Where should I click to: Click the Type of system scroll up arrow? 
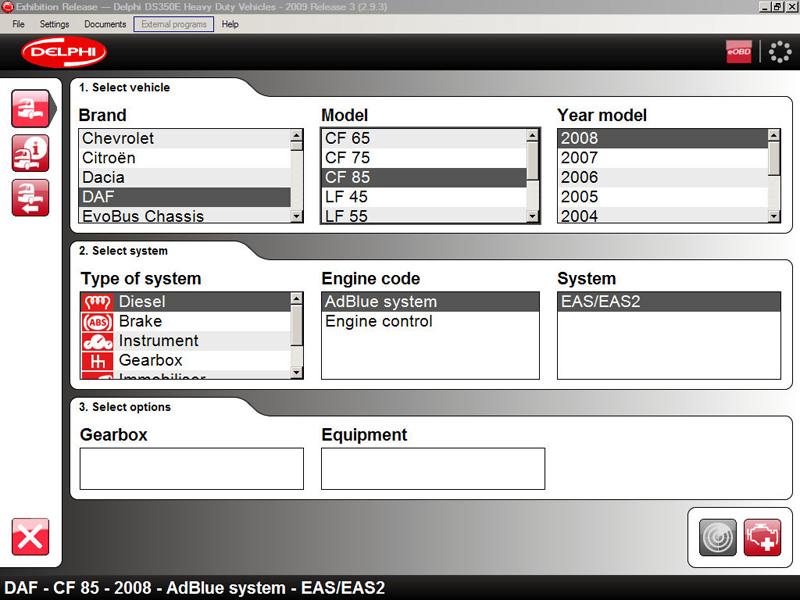point(296,298)
